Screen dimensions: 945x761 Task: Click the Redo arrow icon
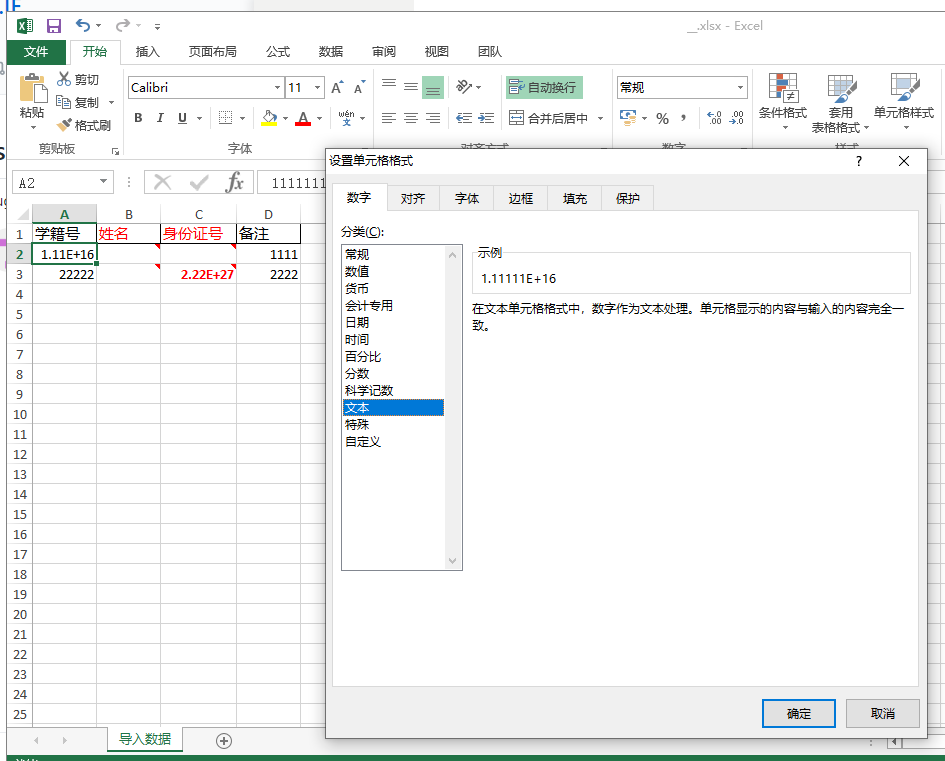123,25
